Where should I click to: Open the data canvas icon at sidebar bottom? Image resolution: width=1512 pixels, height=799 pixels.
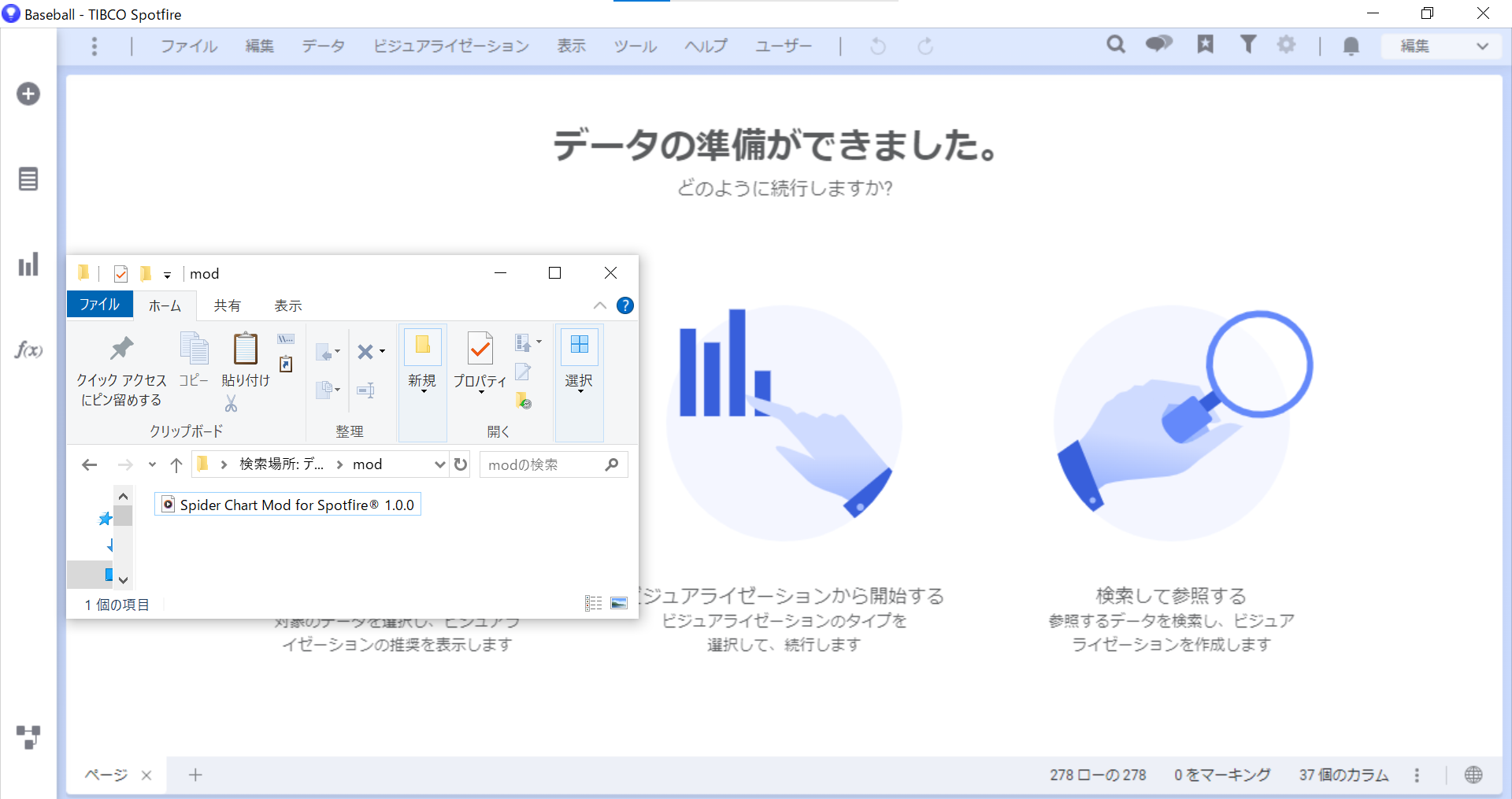28,737
